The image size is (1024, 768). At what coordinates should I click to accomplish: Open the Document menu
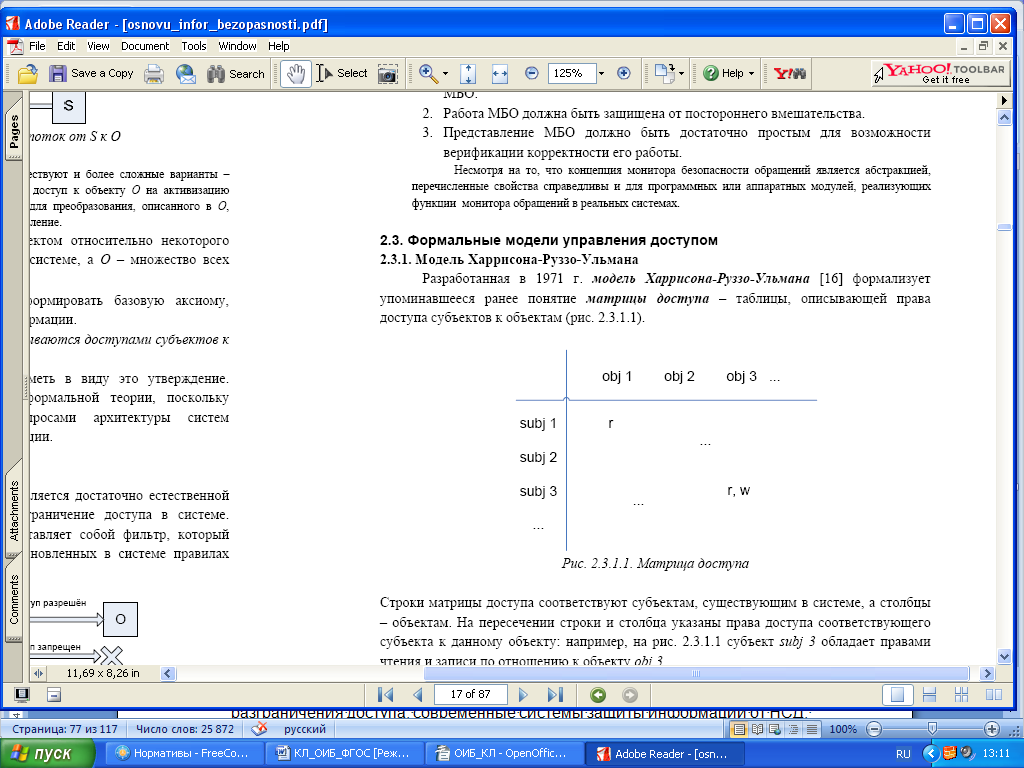[145, 46]
